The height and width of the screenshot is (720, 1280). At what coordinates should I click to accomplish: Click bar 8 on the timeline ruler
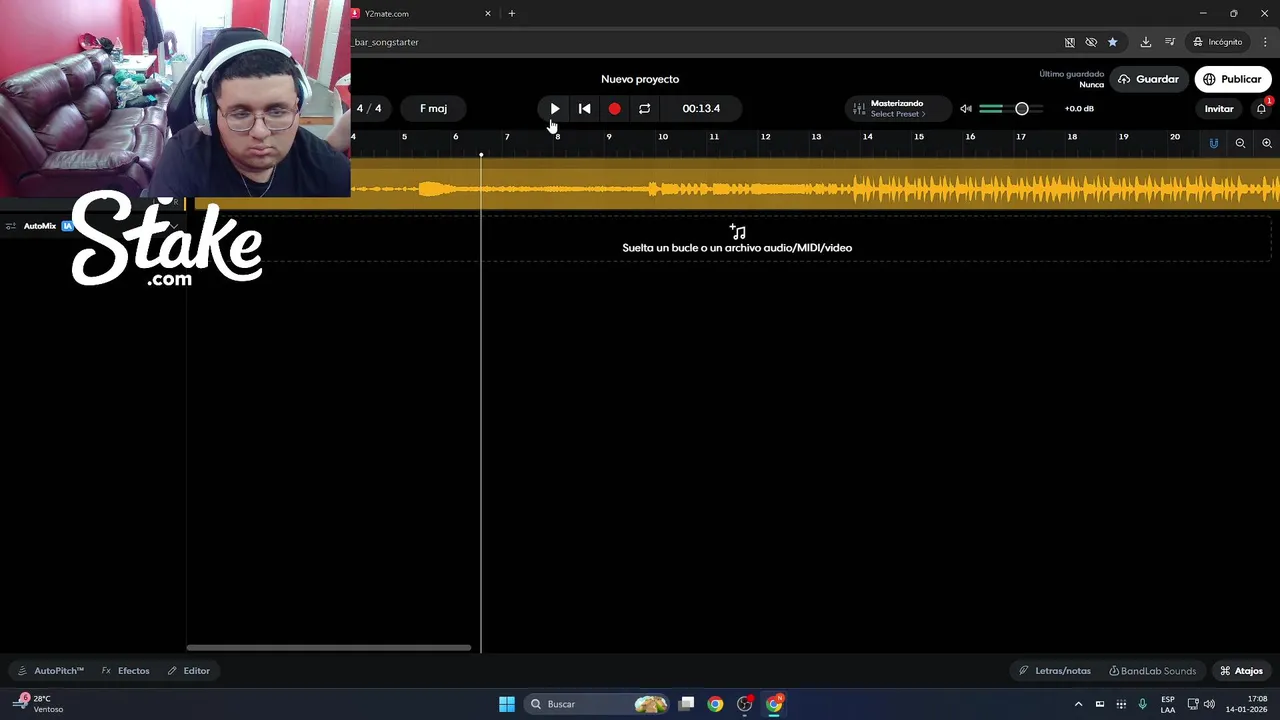pos(557,136)
